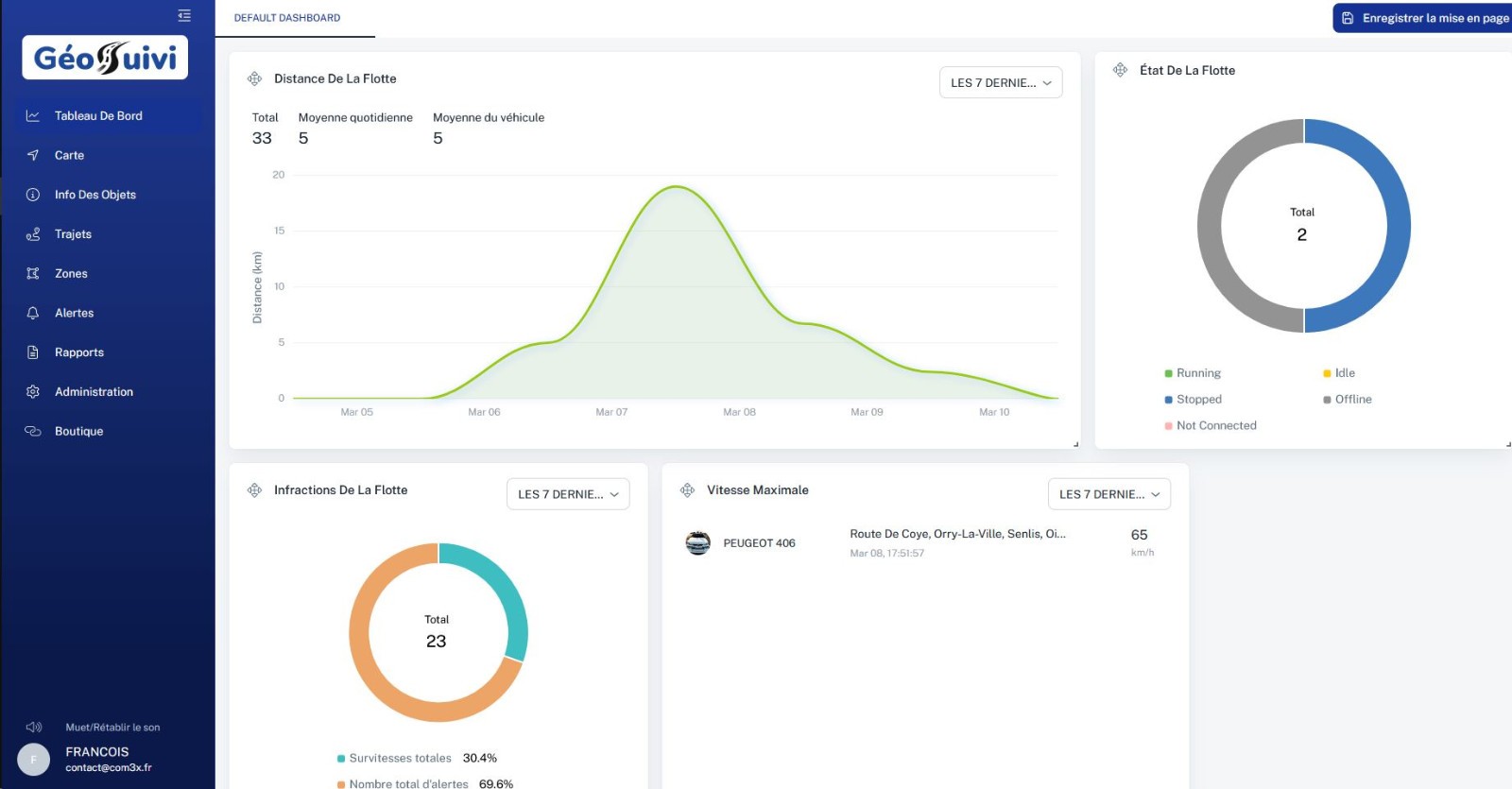Click the Carte navigation arrow icon
The width and height of the screenshot is (1512, 789).
33,155
